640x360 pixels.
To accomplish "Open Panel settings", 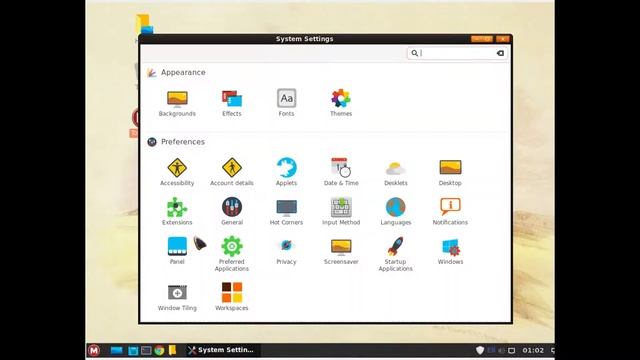I will pyautogui.click(x=177, y=250).
